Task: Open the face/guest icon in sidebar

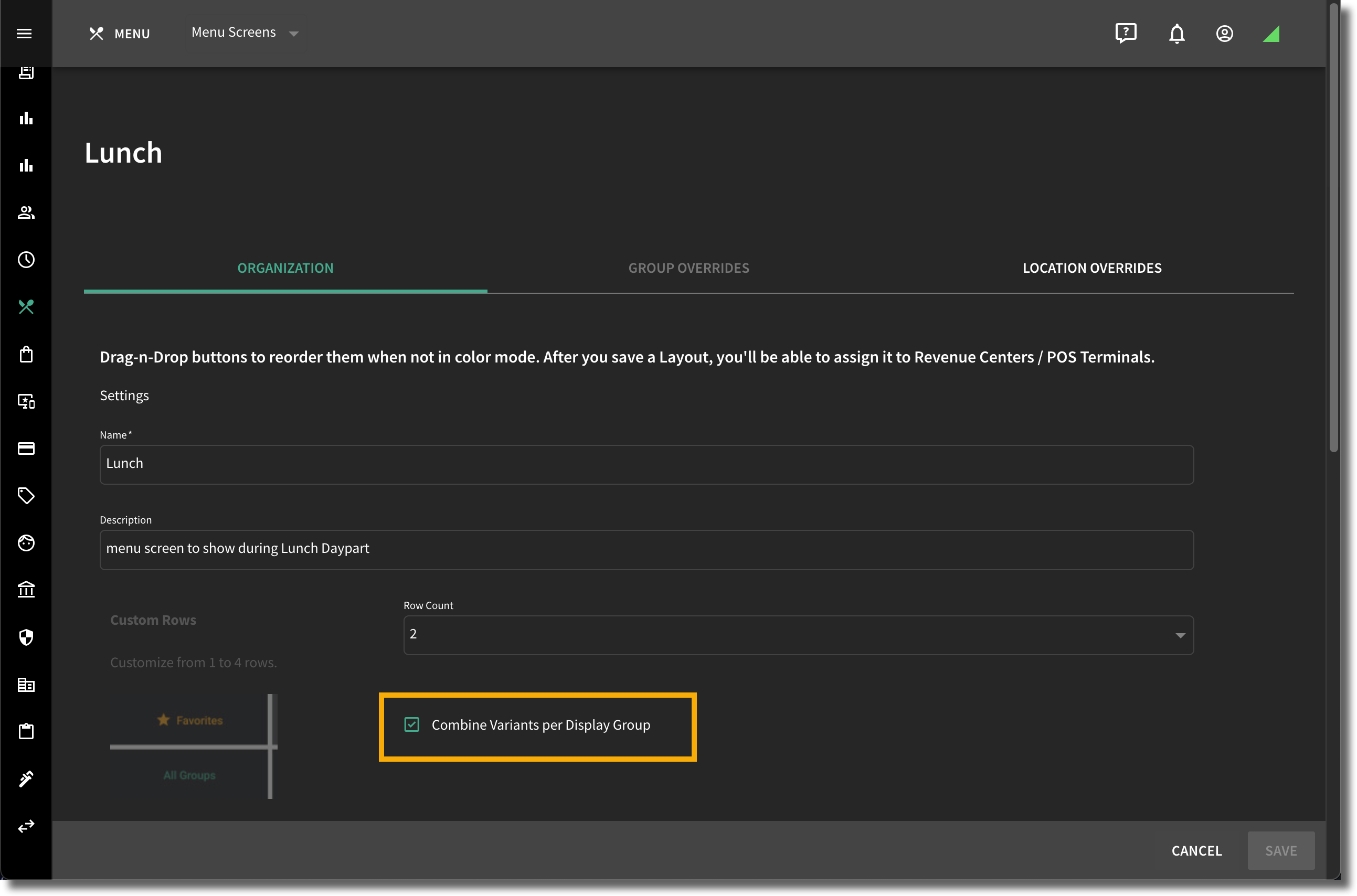Action: (x=26, y=543)
